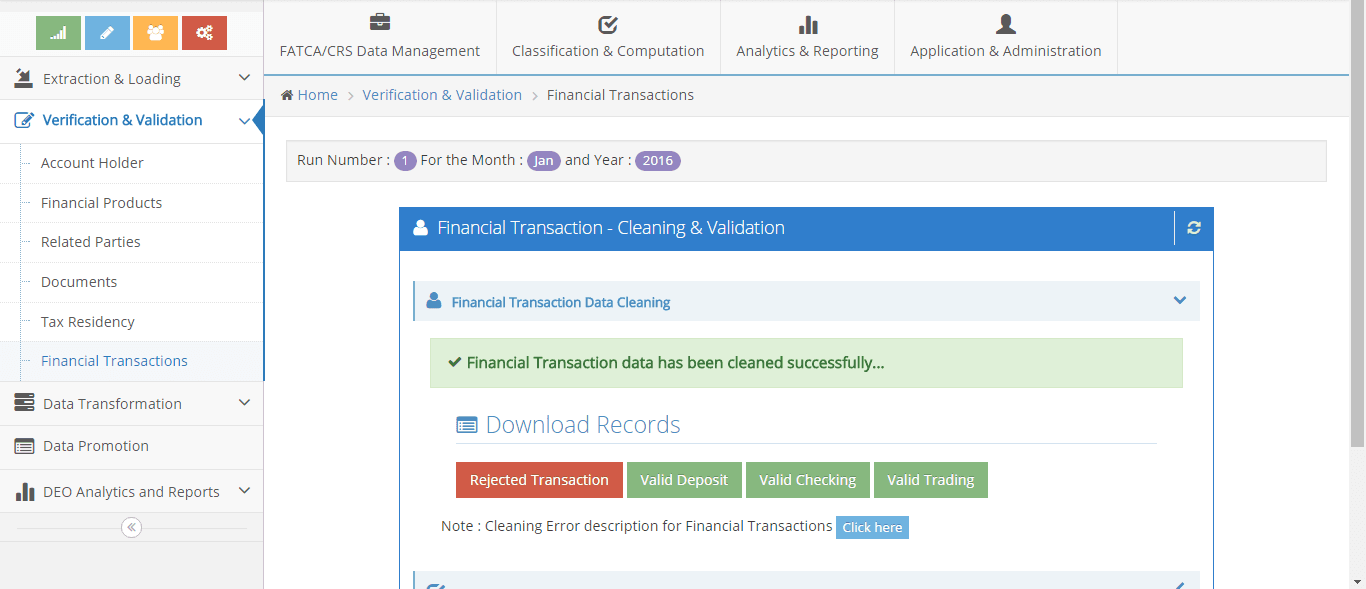Collapse the Verification & Validation chevron
The width and height of the screenshot is (1366, 589).
click(x=244, y=121)
